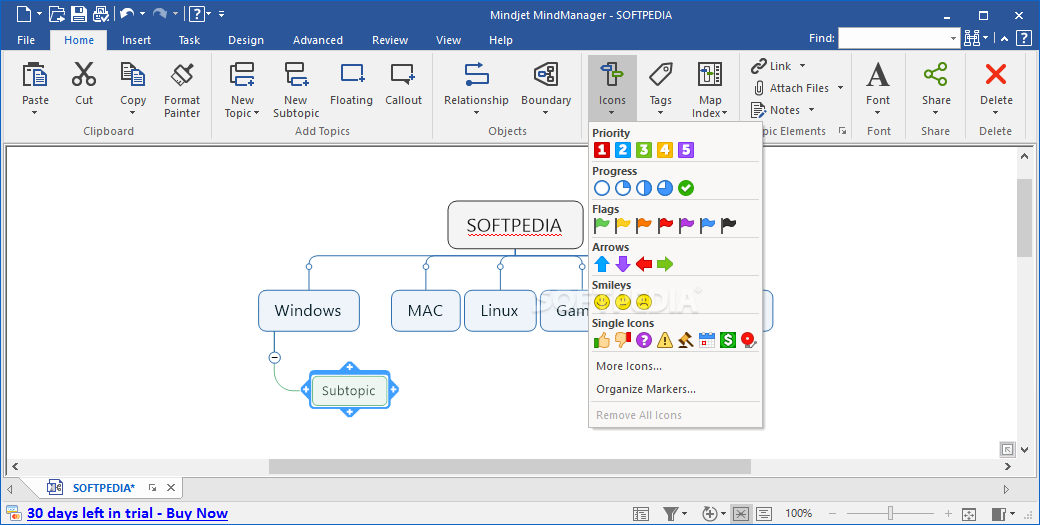The image size is (1040, 525).
Task: Add the green flag icon
Action: tap(602, 226)
